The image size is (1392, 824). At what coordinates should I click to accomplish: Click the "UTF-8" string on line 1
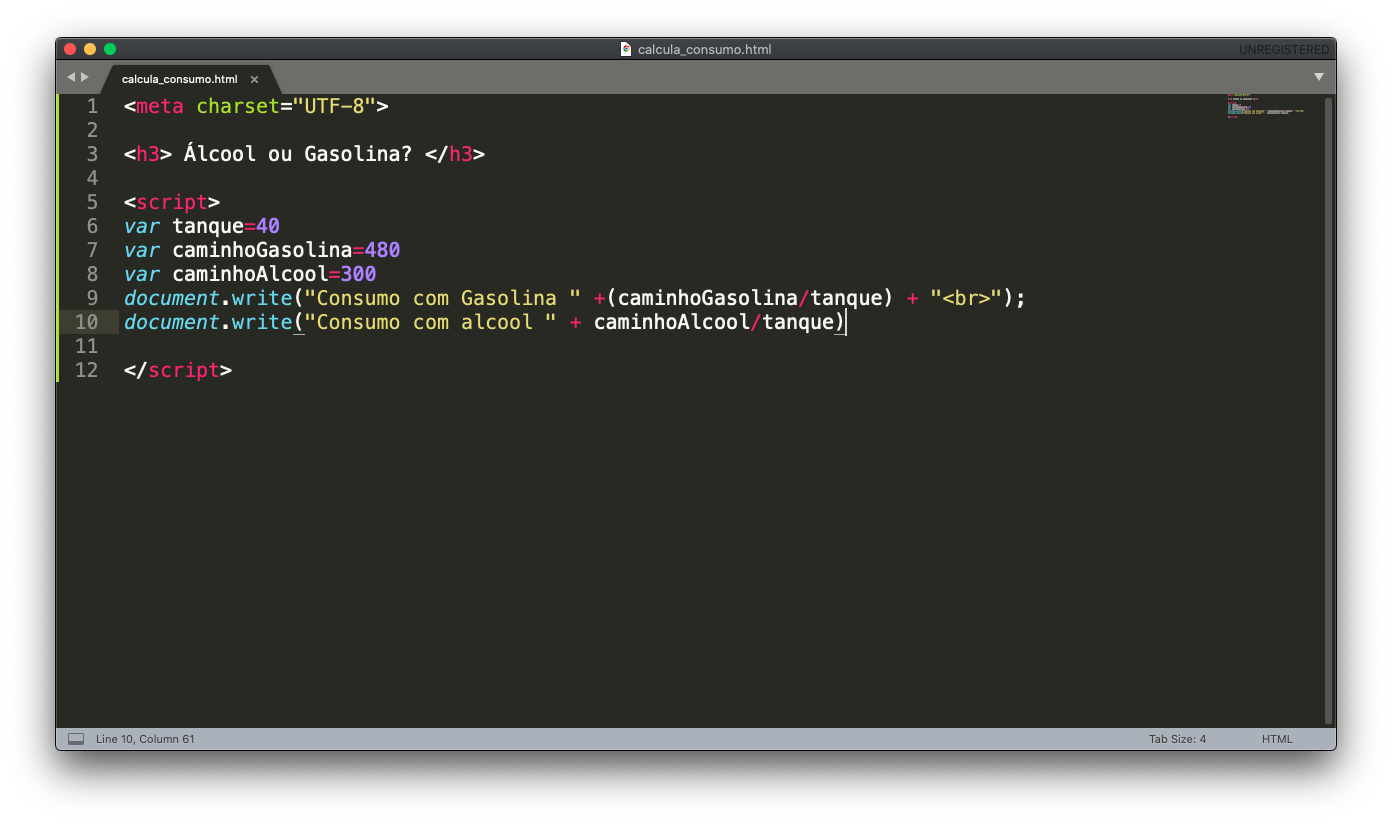click(334, 106)
